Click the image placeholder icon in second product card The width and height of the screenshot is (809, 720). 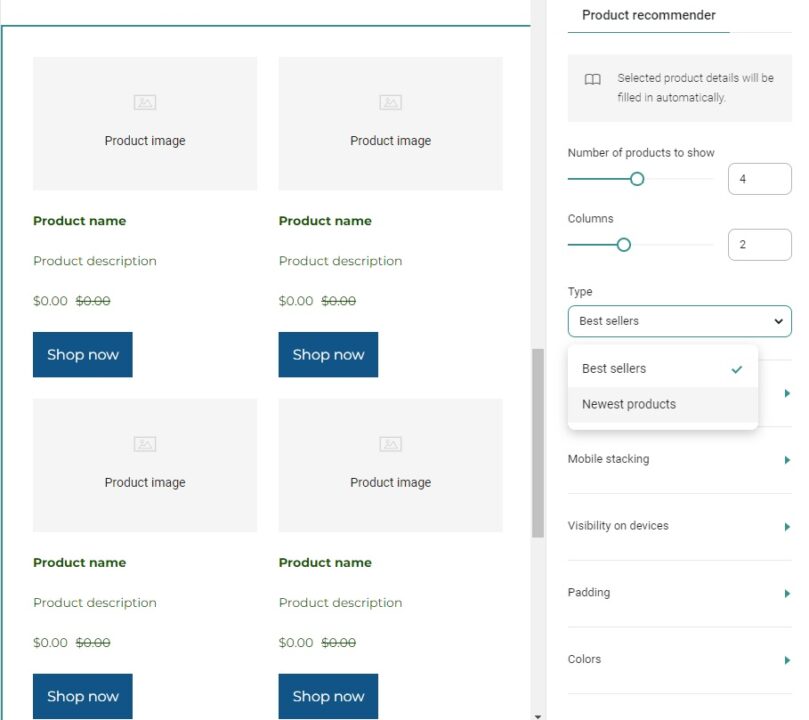pyautogui.click(x=390, y=101)
